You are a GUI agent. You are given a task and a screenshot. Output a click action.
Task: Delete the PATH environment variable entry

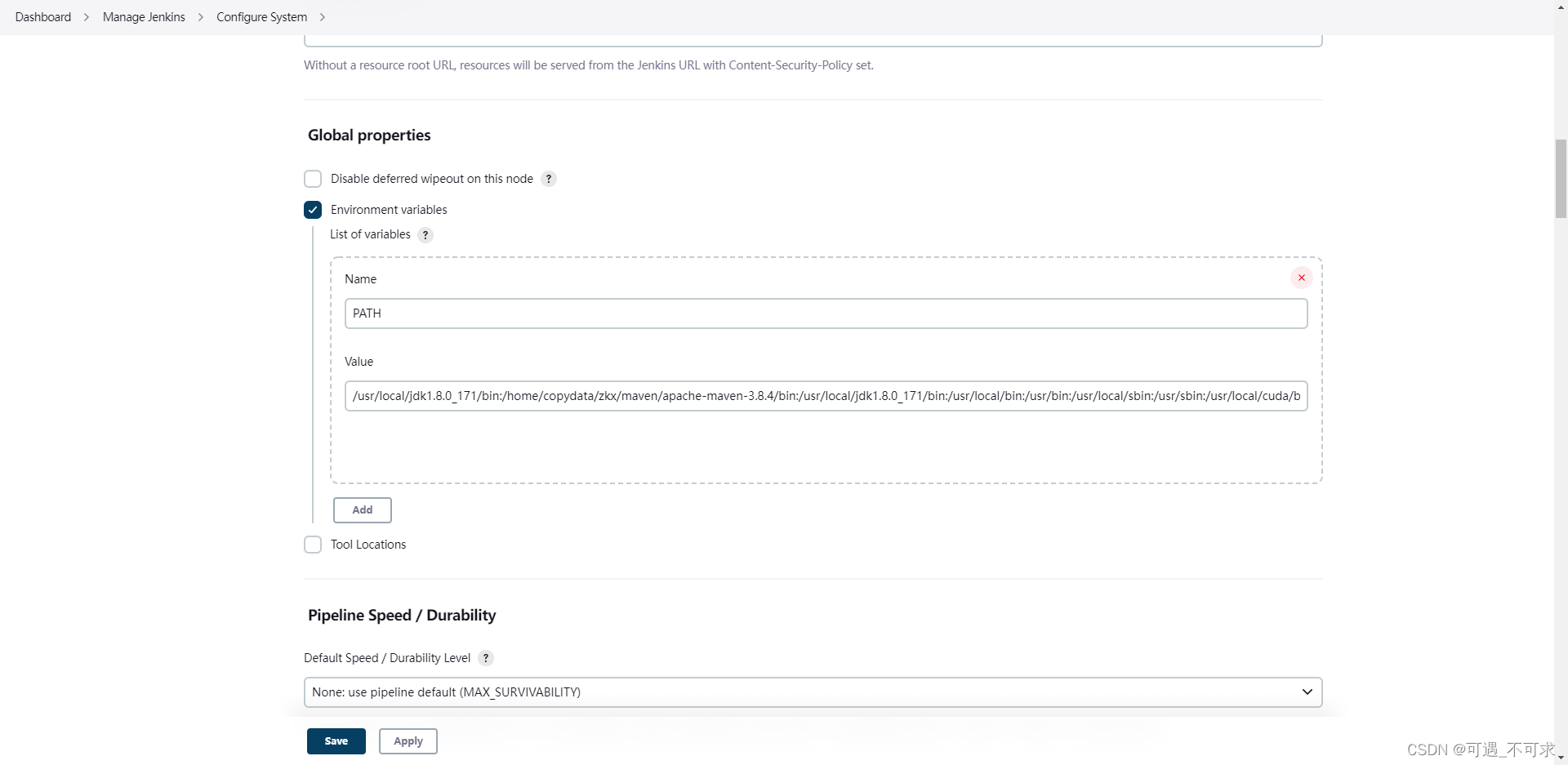point(1302,278)
